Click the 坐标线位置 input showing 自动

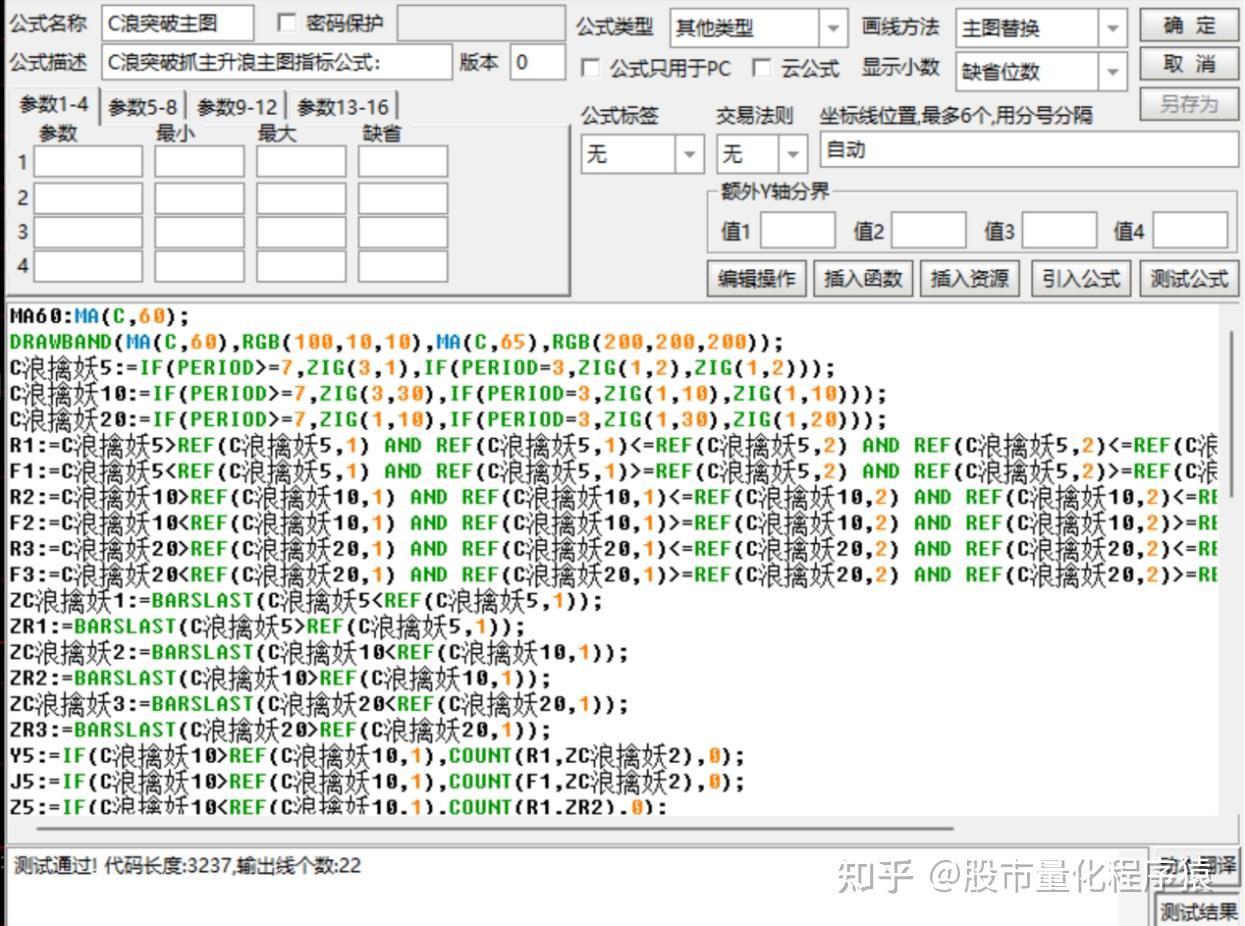(x=1029, y=150)
